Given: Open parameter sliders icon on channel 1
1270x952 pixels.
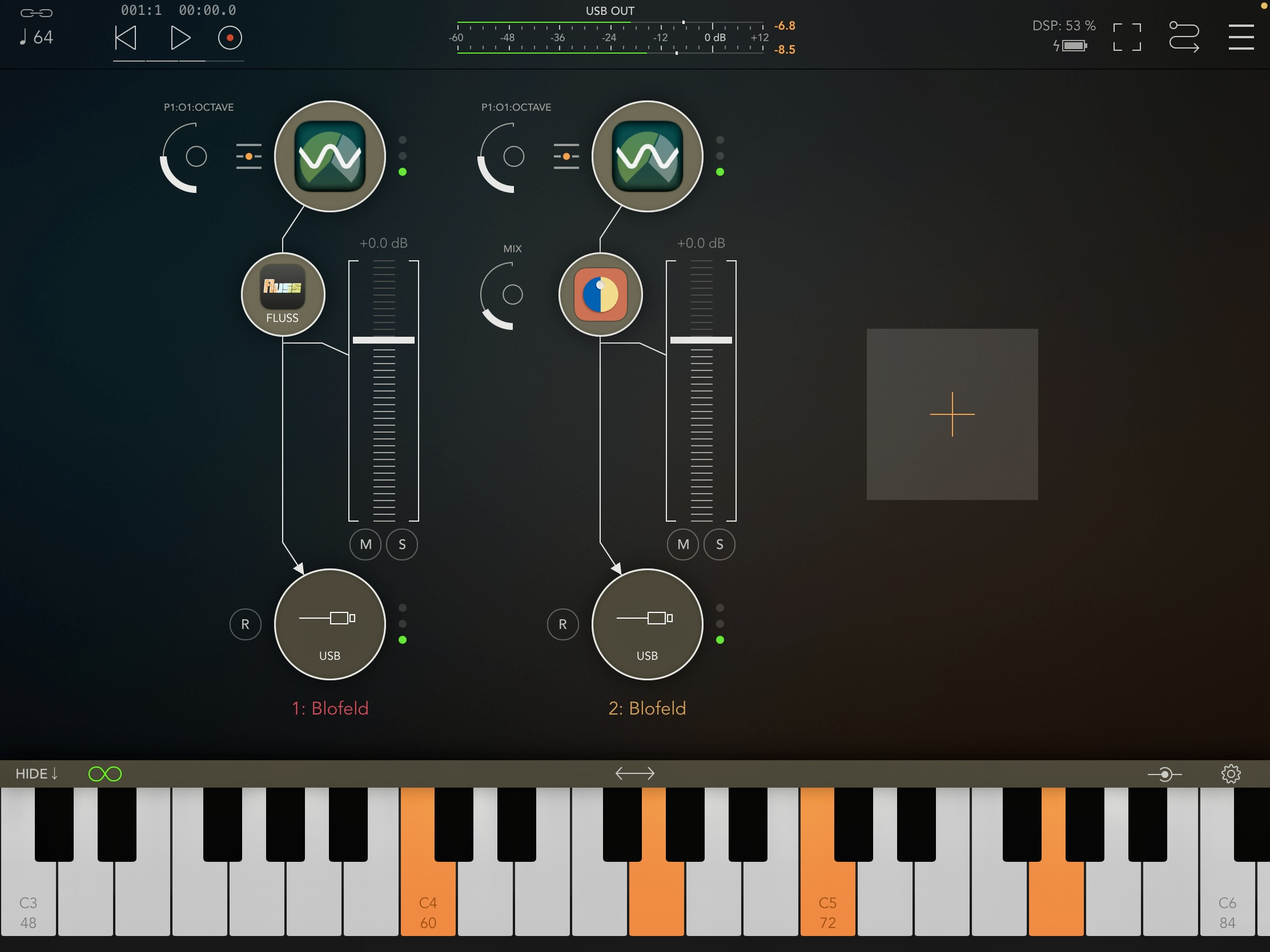Looking at the screenshot, I should tap(248, 156).
